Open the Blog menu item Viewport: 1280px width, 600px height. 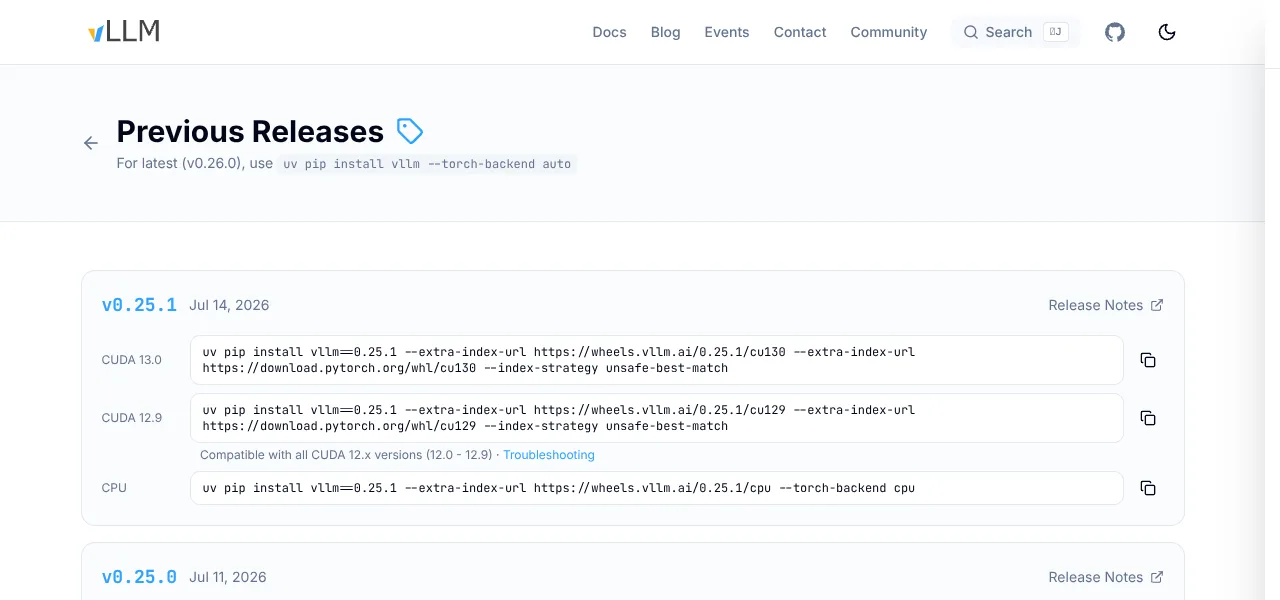tap(665, 32)
